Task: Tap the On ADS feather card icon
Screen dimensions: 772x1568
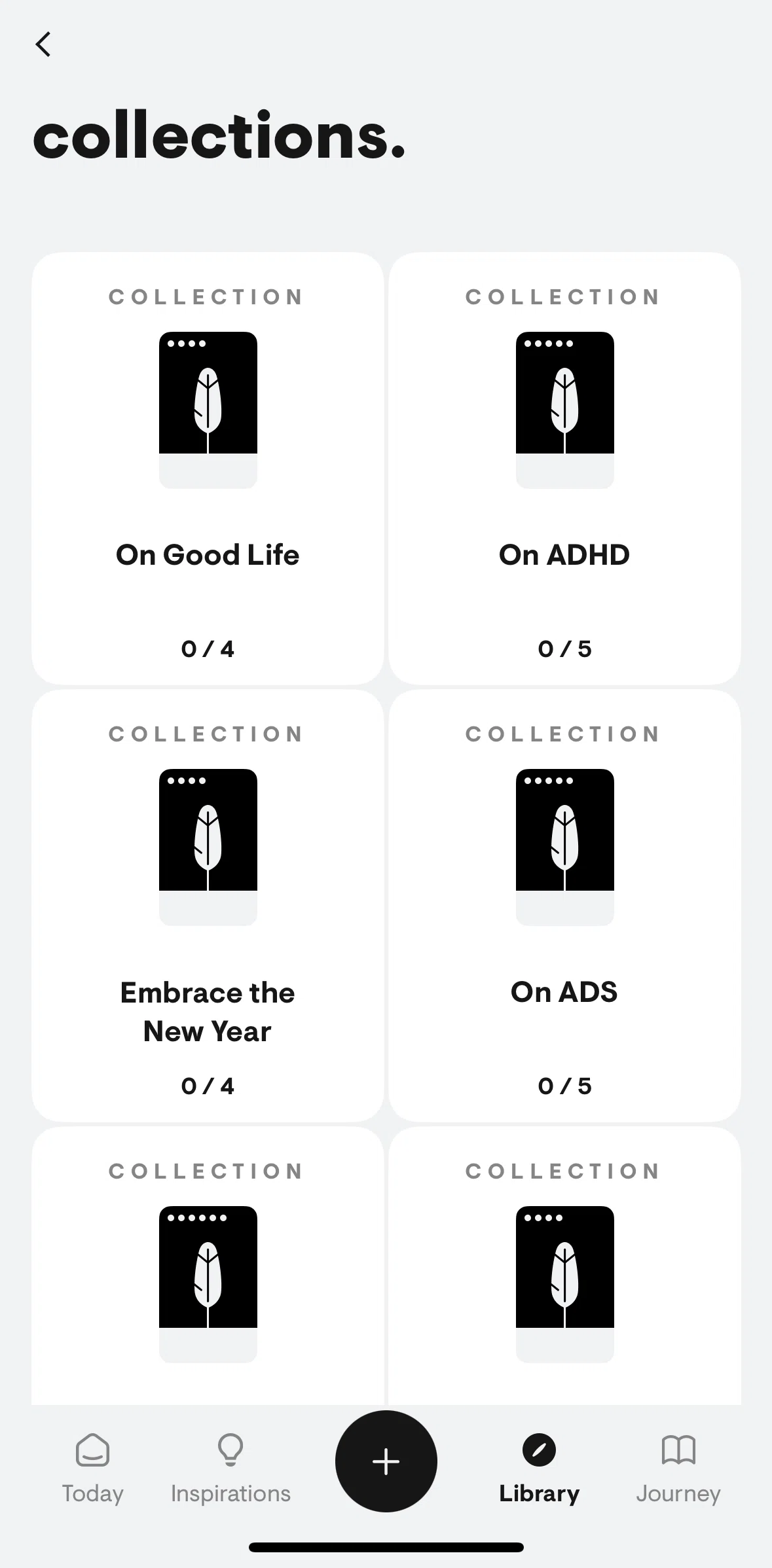Action: coord(565,847)
